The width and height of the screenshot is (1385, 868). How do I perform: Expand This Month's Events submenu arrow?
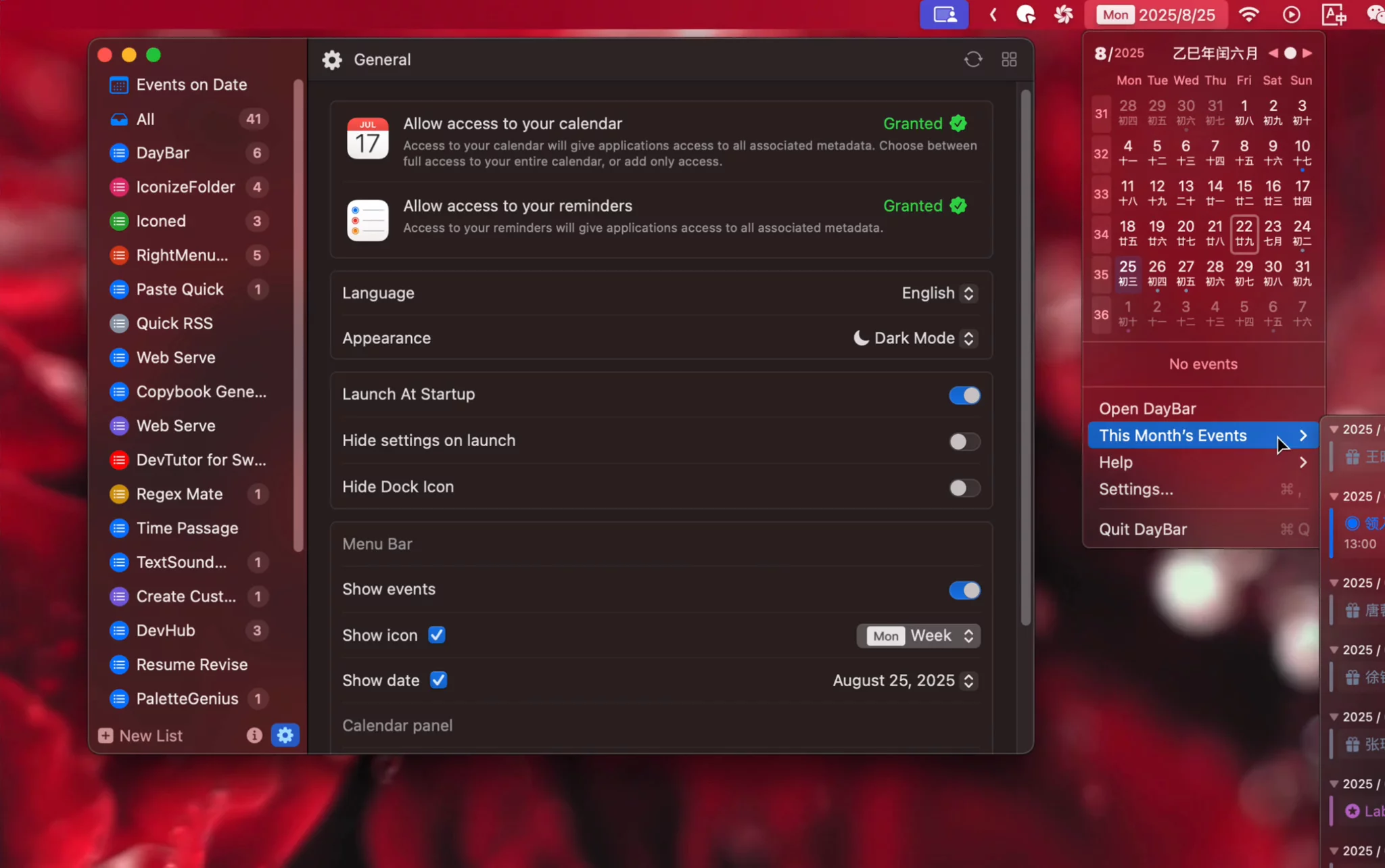click(1303, 435)
